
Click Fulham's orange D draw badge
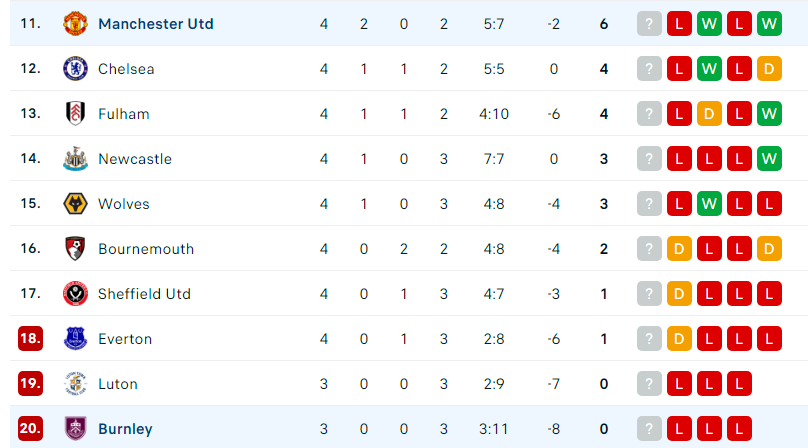point(709,113)
